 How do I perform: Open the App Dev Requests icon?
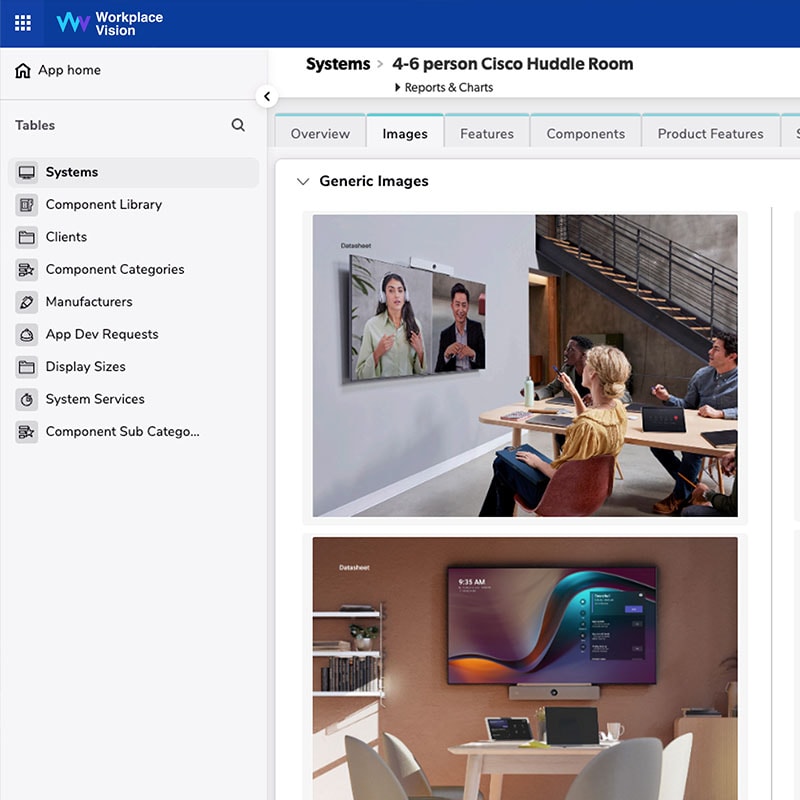pyautogui.click(x=26, y=334)
